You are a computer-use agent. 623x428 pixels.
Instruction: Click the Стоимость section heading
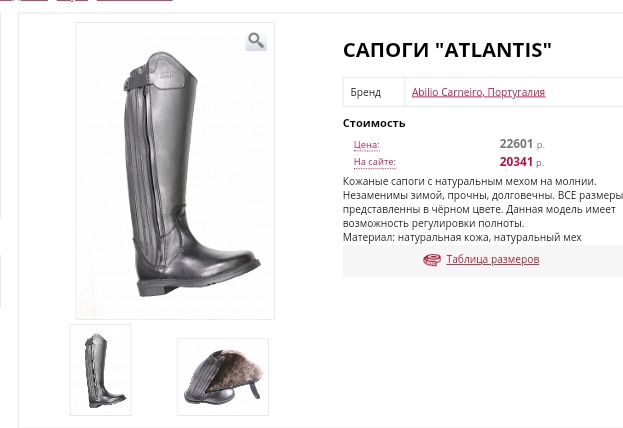point(374,123)
